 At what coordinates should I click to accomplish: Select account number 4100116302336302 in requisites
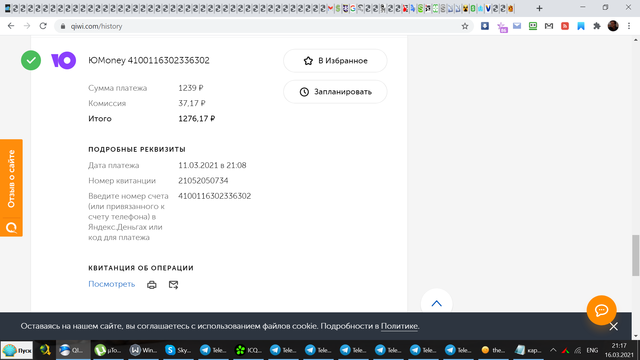pyautogui.click(x=214, y=196)
